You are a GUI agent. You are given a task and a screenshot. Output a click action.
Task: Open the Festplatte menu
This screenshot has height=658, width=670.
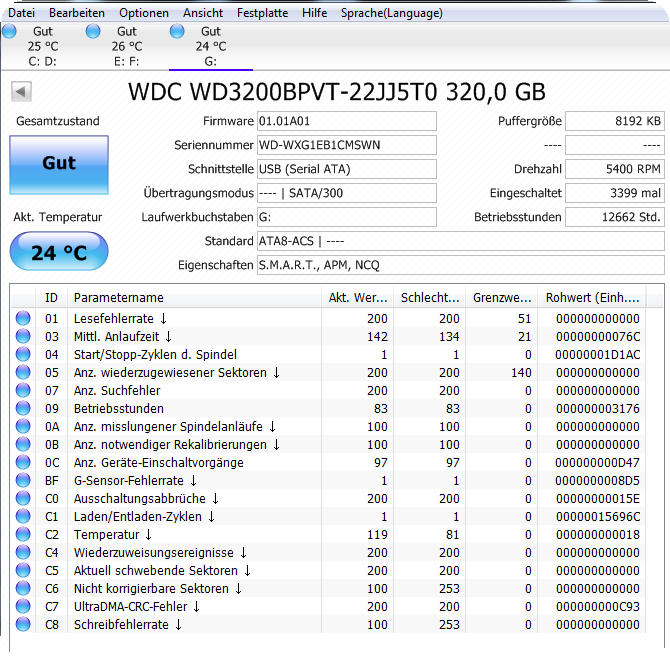tap(262, 13)
